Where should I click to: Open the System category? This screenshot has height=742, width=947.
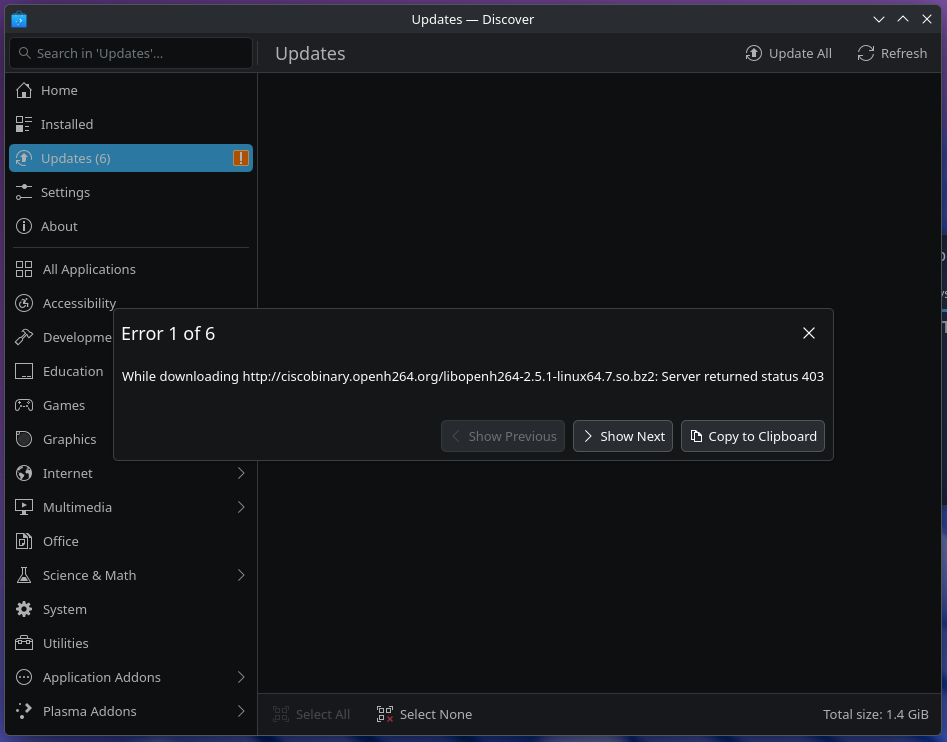pos(64,609)
